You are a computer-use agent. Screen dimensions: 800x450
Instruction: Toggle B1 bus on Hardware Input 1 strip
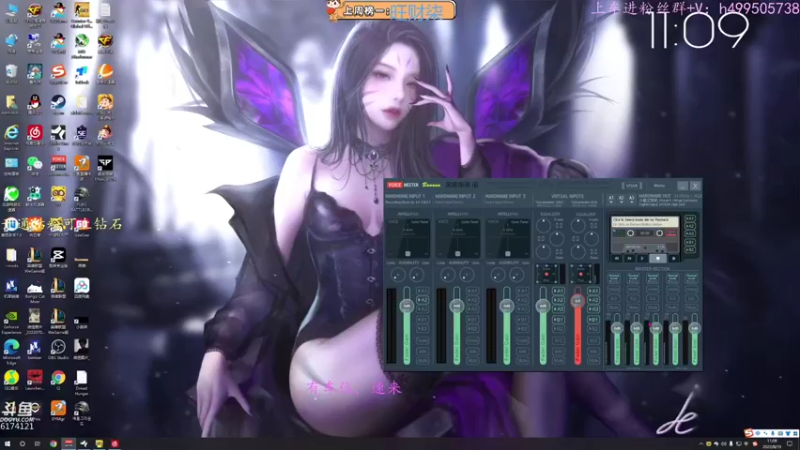click(422, 319)
